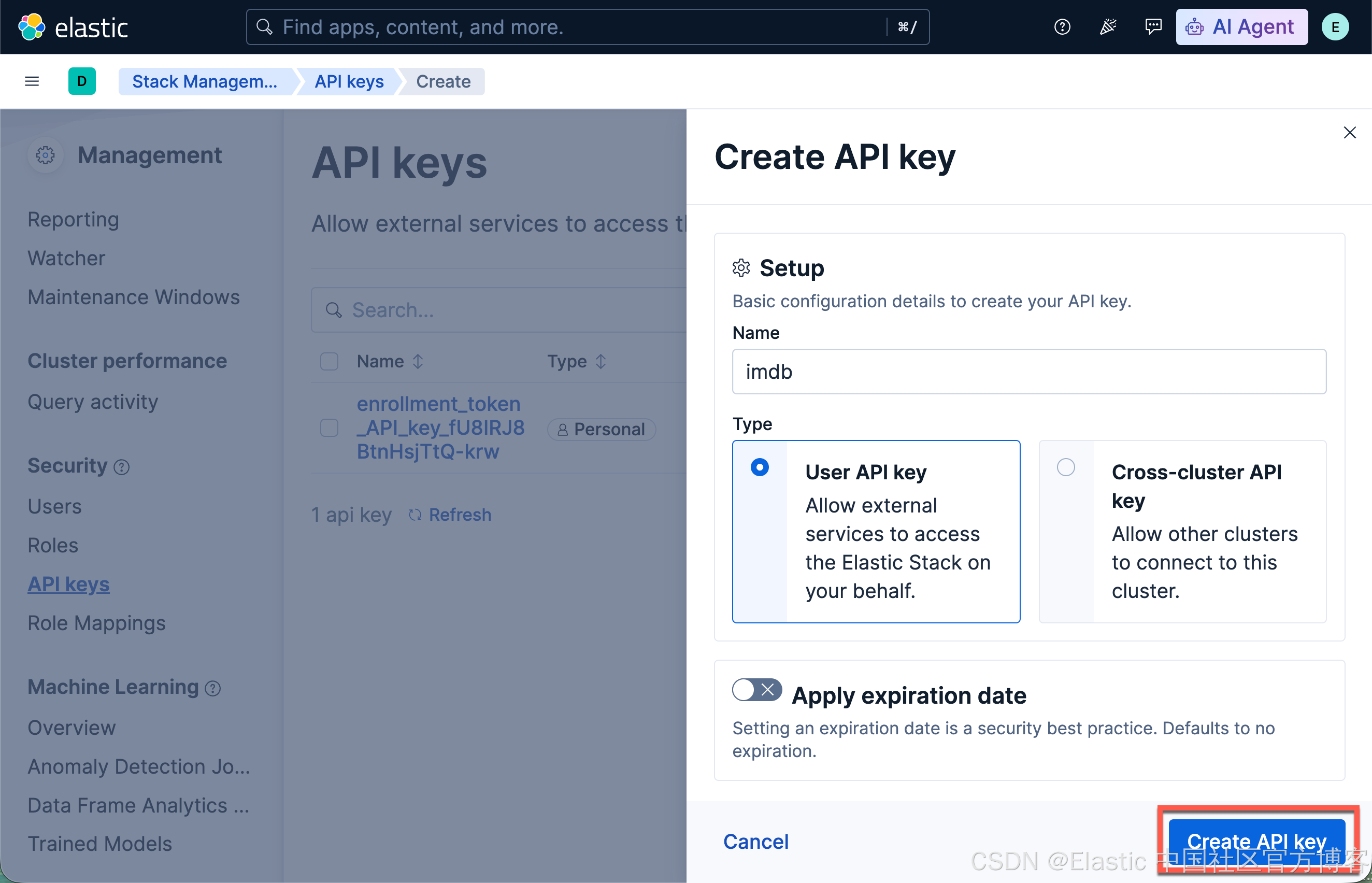Open Users under Security

tap(54, 507)
